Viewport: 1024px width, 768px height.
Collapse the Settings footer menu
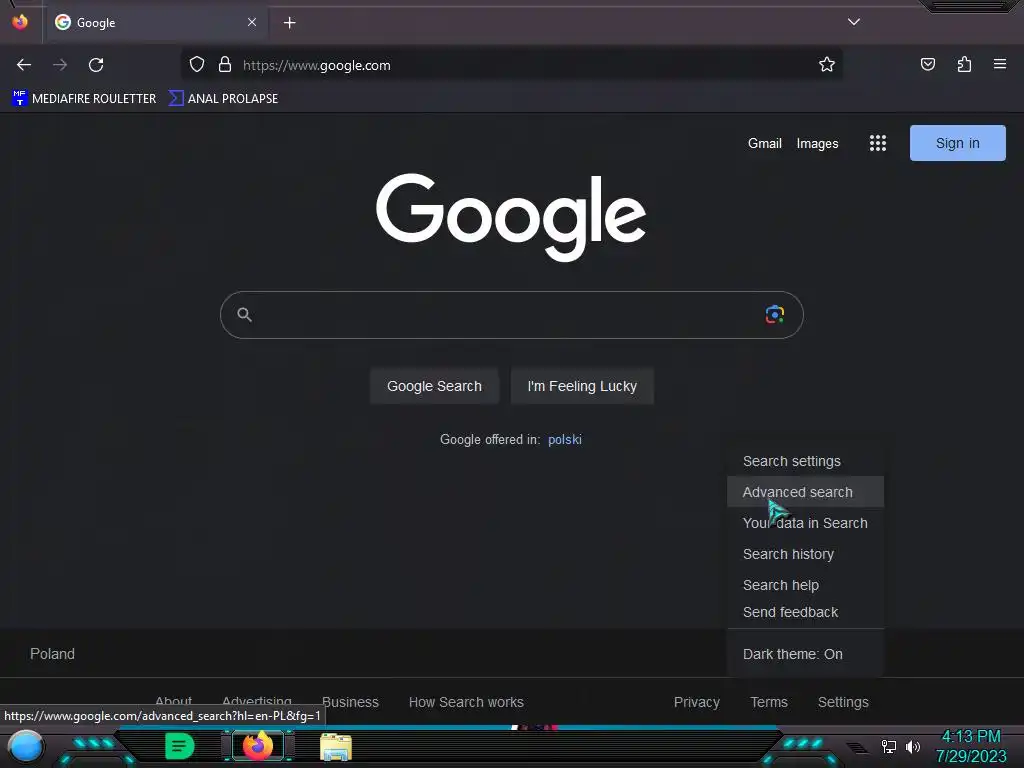[843, 702]
